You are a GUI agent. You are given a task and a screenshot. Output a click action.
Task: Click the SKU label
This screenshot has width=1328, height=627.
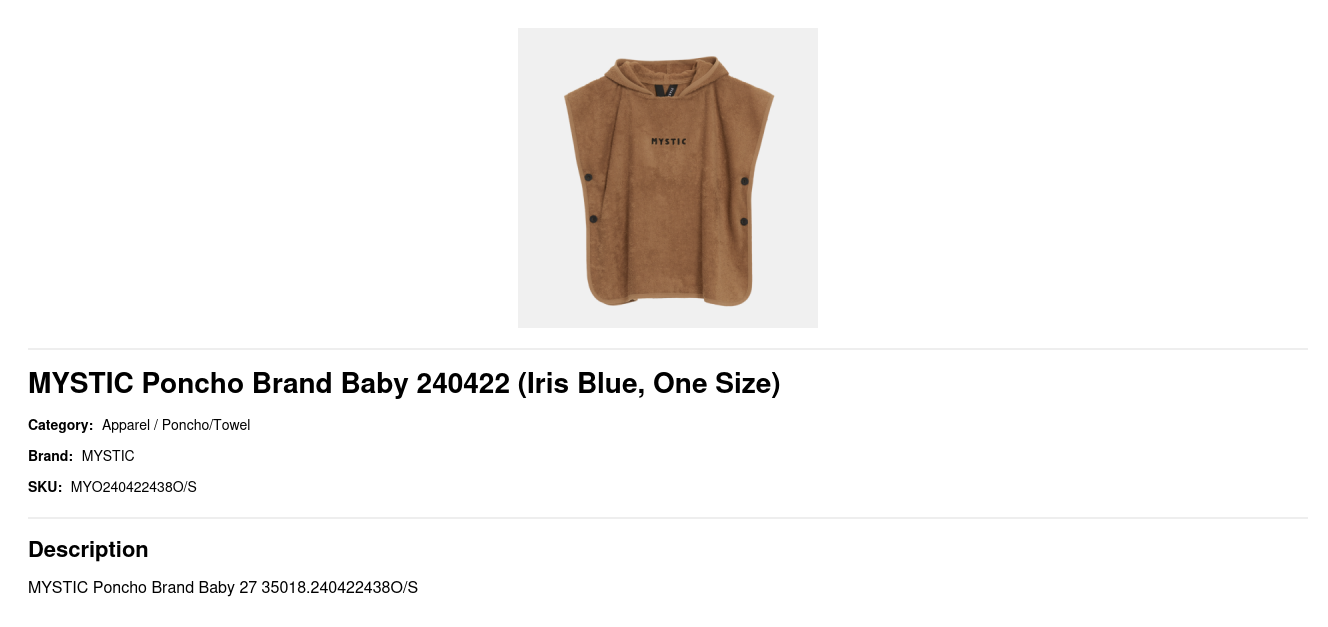point(45,487)
